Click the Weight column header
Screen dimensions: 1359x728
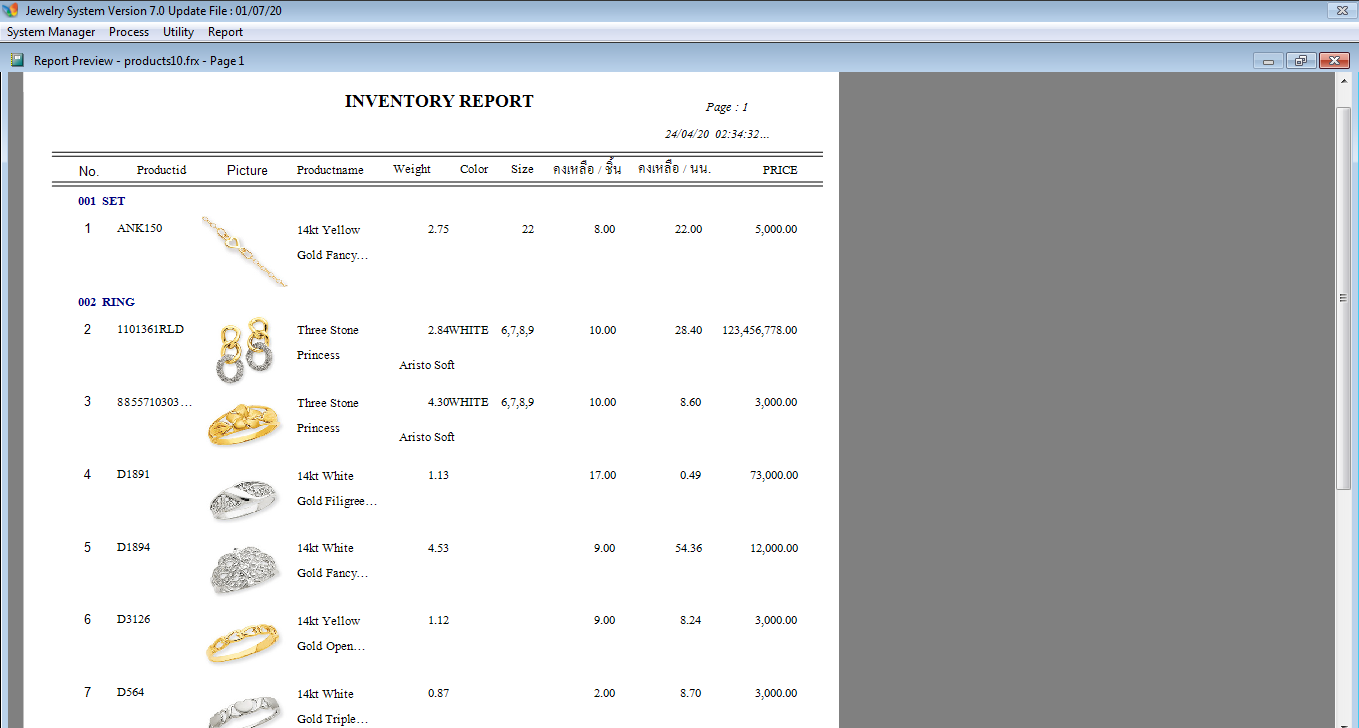(412, 169)
